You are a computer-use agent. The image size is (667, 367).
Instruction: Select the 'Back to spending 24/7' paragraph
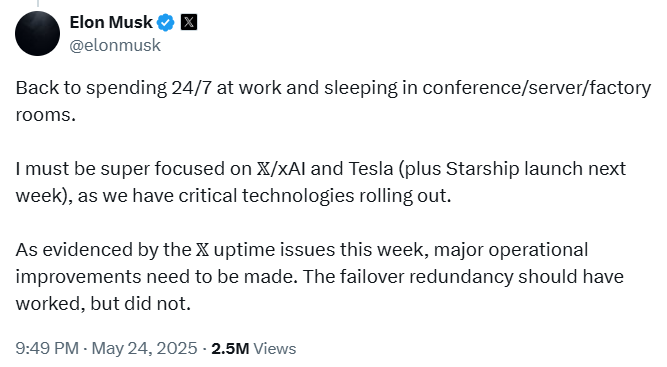333,101
